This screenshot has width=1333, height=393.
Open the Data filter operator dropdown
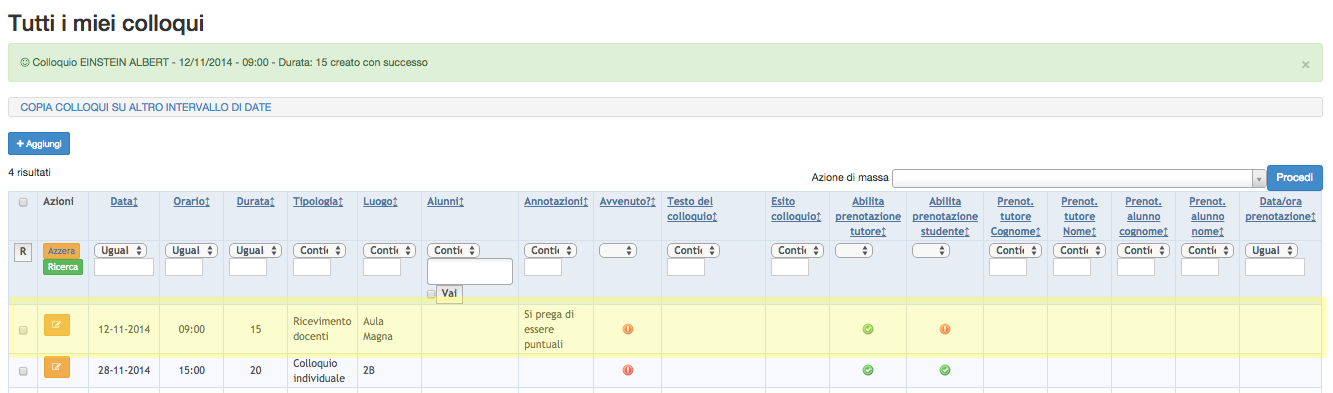point(124,250)
